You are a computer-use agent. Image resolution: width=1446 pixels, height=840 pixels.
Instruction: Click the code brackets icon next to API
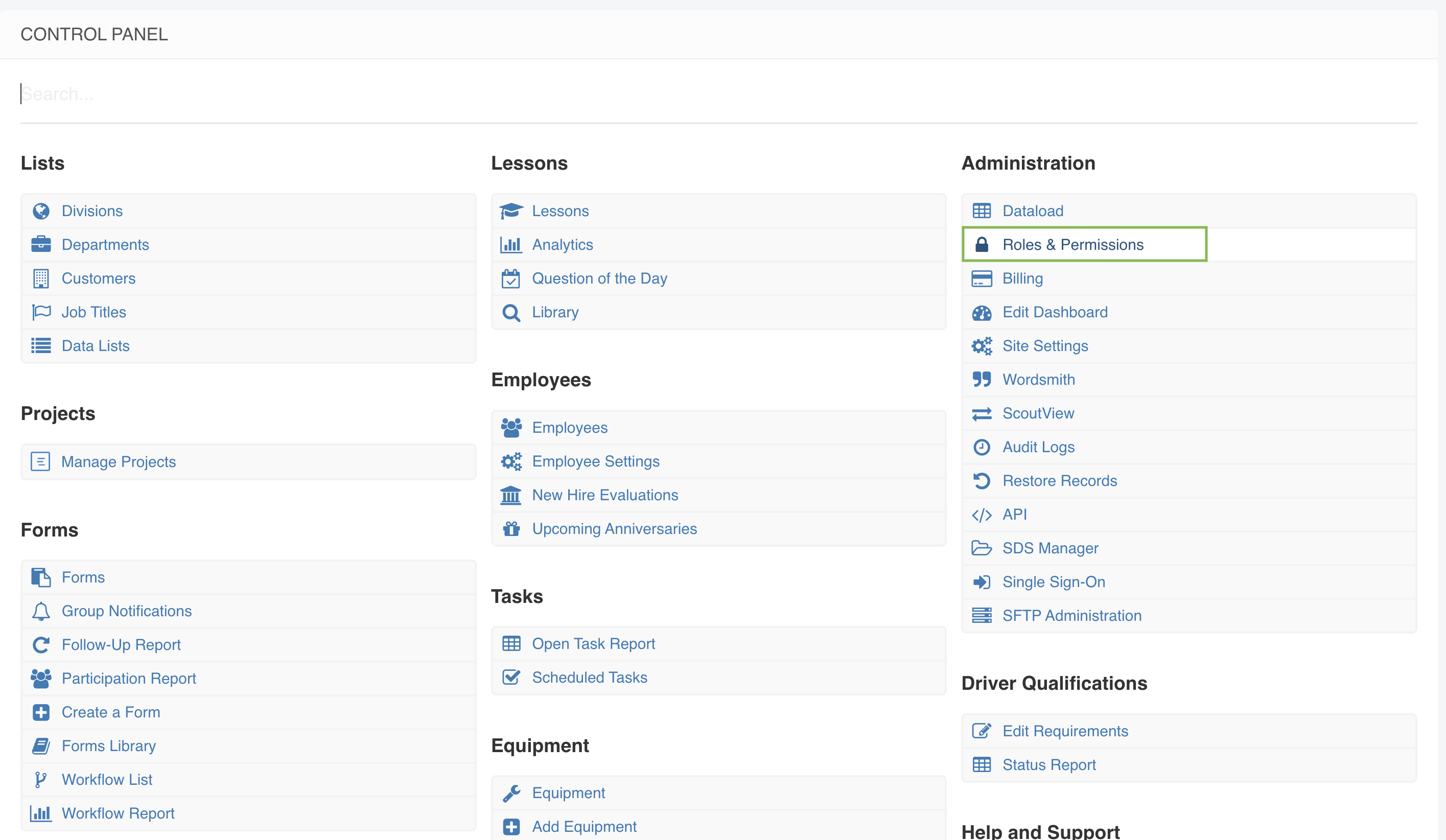point(982,515)
